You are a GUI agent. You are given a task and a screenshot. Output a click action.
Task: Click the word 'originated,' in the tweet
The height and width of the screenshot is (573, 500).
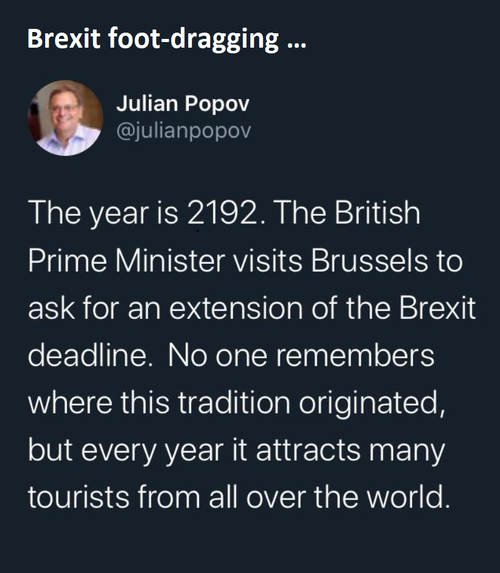click(373, 404)
